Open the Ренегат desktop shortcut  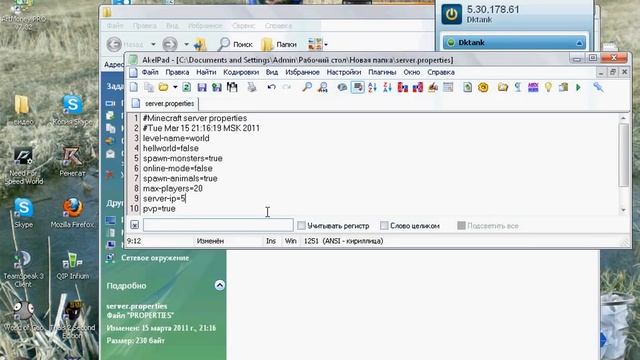pyautogui.click(x=72, y=162)
